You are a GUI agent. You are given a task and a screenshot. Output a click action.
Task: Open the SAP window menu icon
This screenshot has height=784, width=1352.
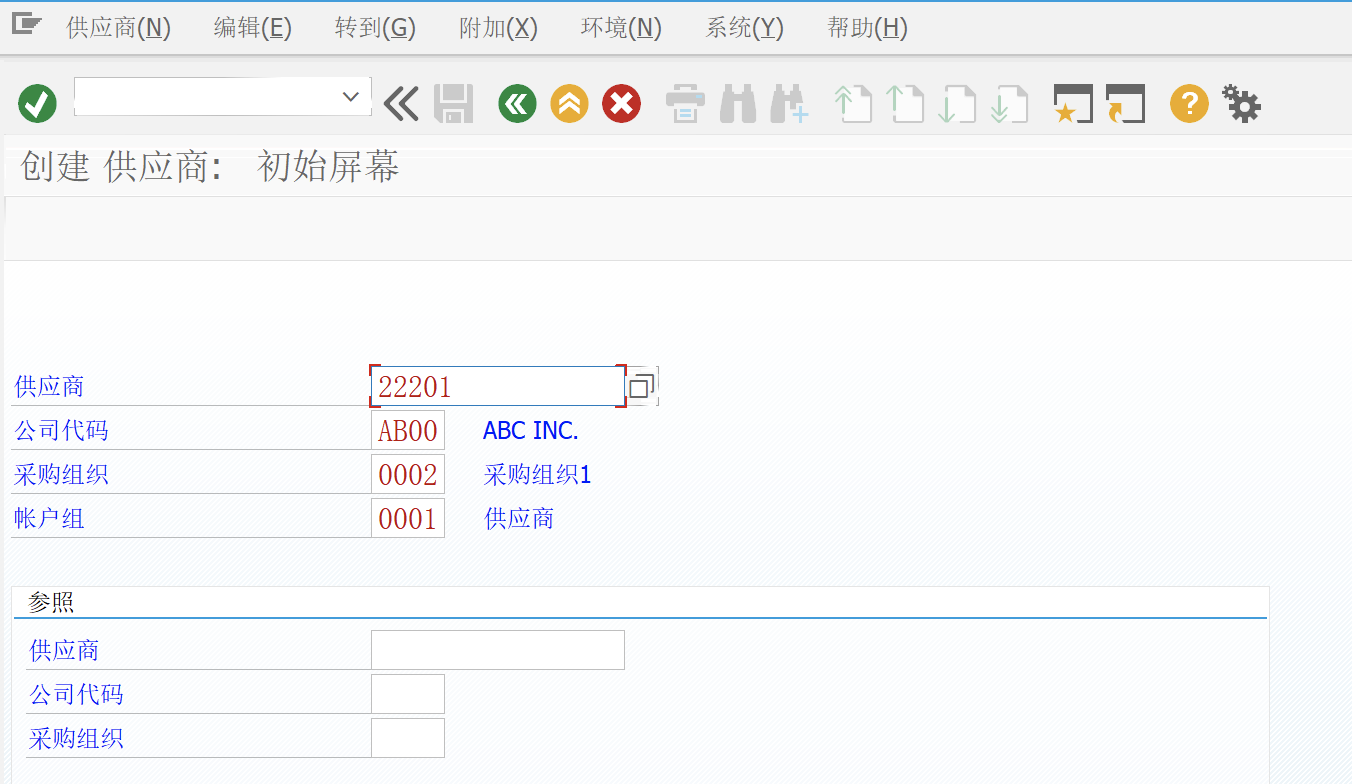tap(26, 24)
